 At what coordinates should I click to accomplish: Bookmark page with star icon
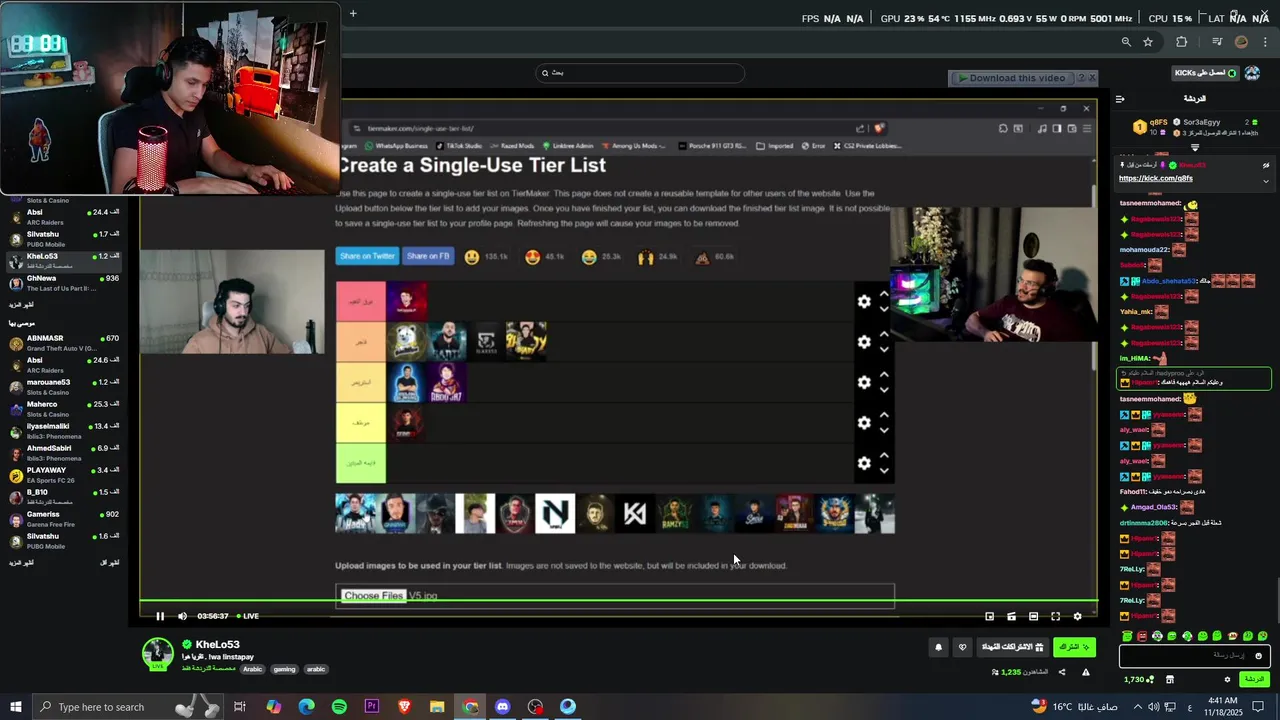click(1148, 42)
